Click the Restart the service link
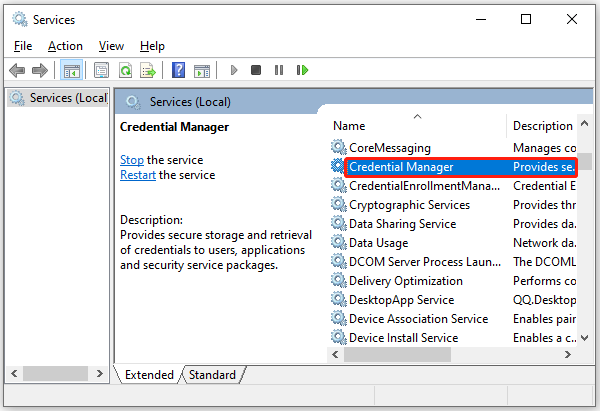 [138, 175]
